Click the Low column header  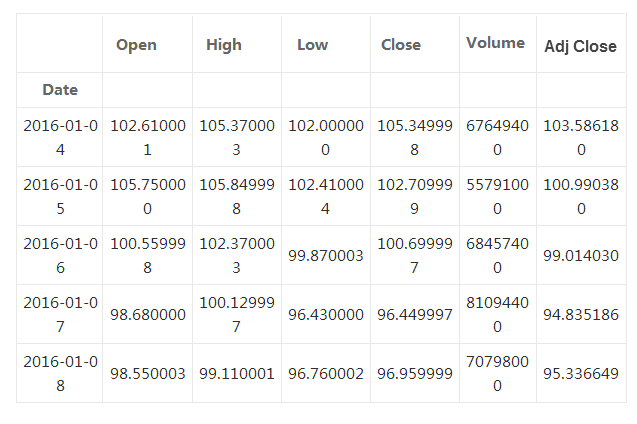(312, 45)
